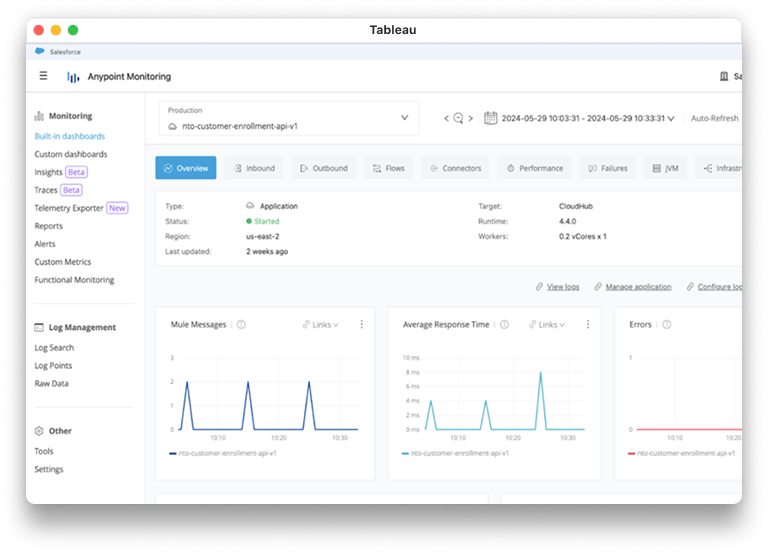Click the zoom out time range magnifier
Screen dimensions: 768x552
point(458,118)
